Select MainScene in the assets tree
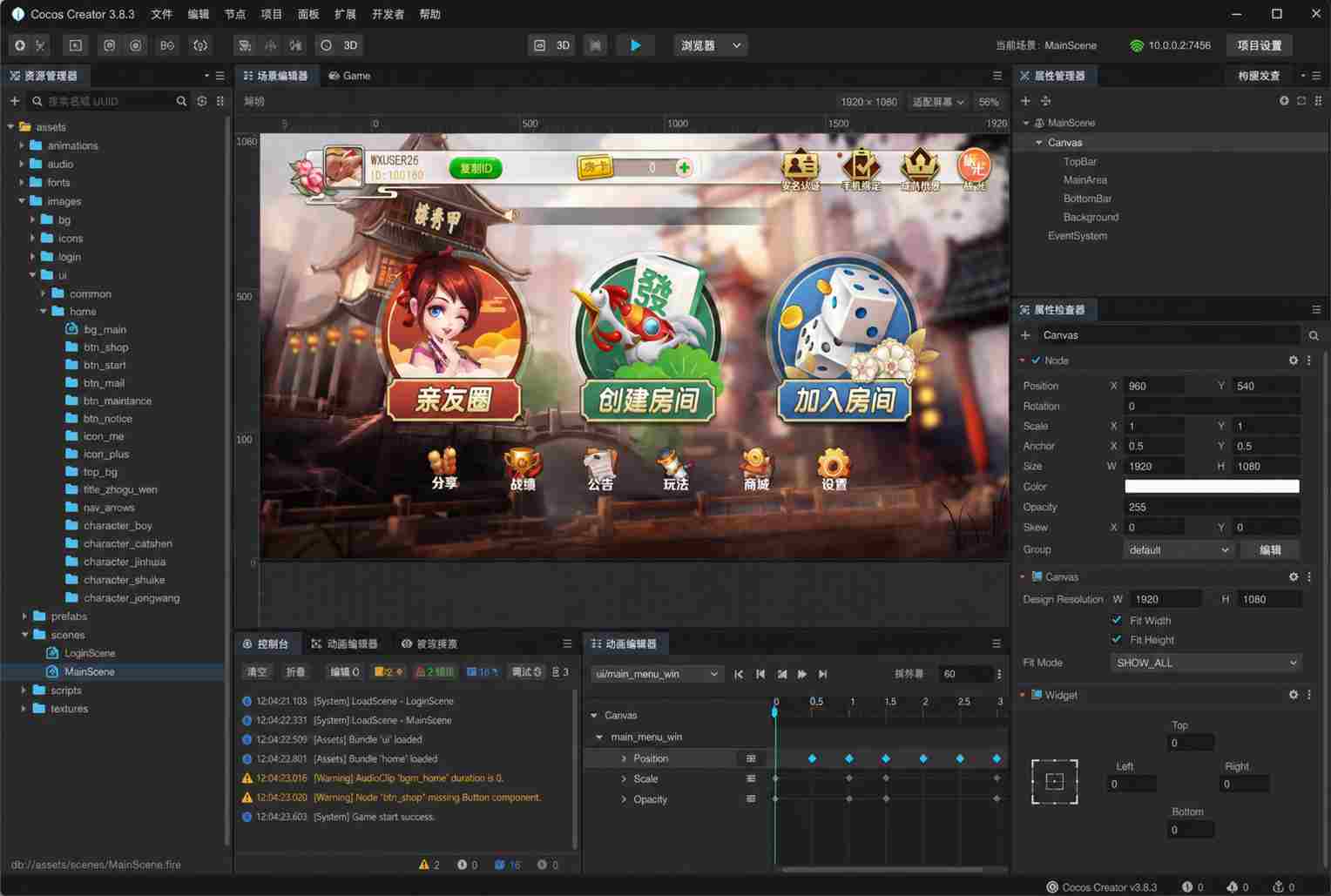Viewport: 1331px width, 896px height. click(89, 671)
